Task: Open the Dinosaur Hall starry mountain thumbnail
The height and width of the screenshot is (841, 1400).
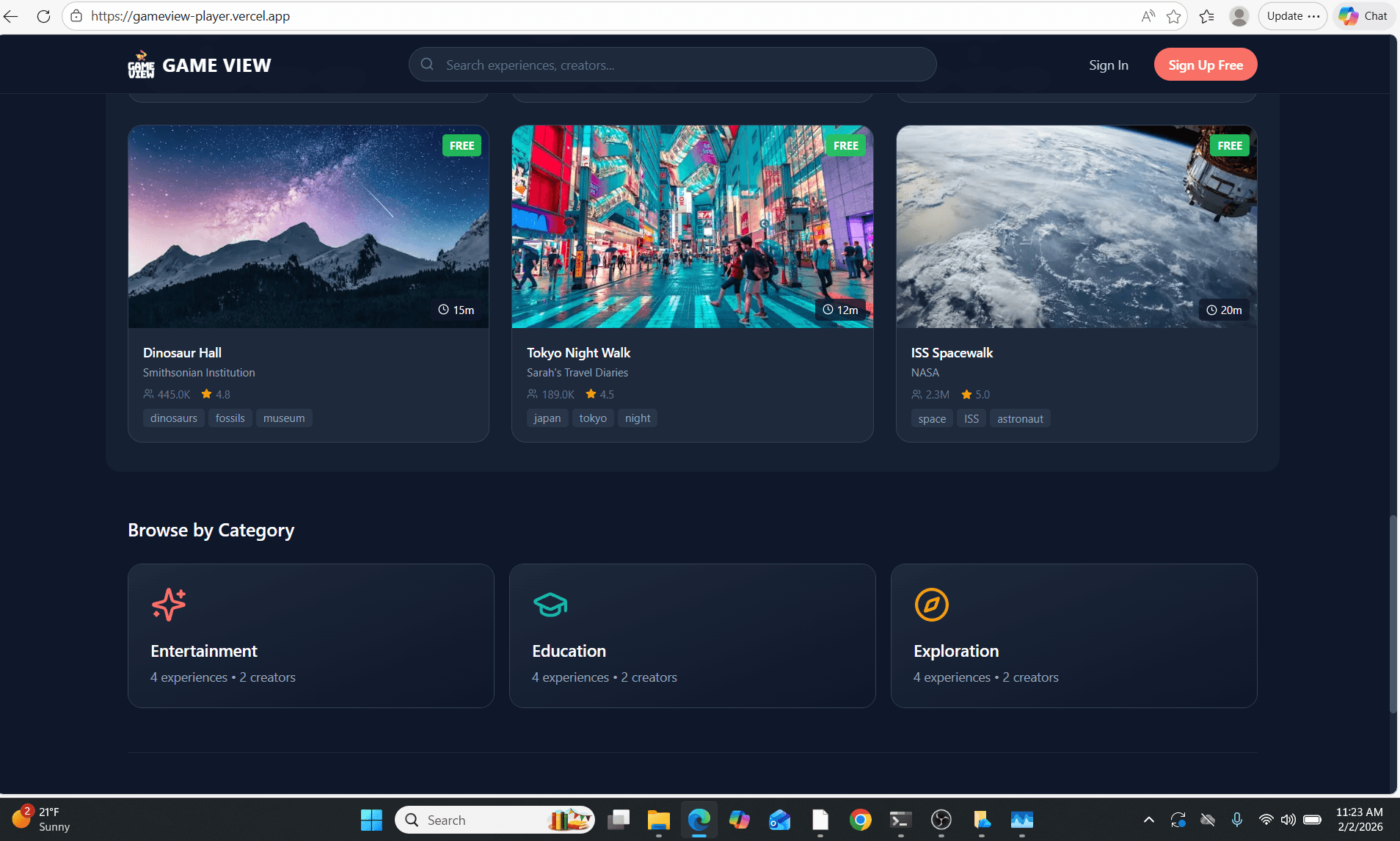Action: click(308, 226)
